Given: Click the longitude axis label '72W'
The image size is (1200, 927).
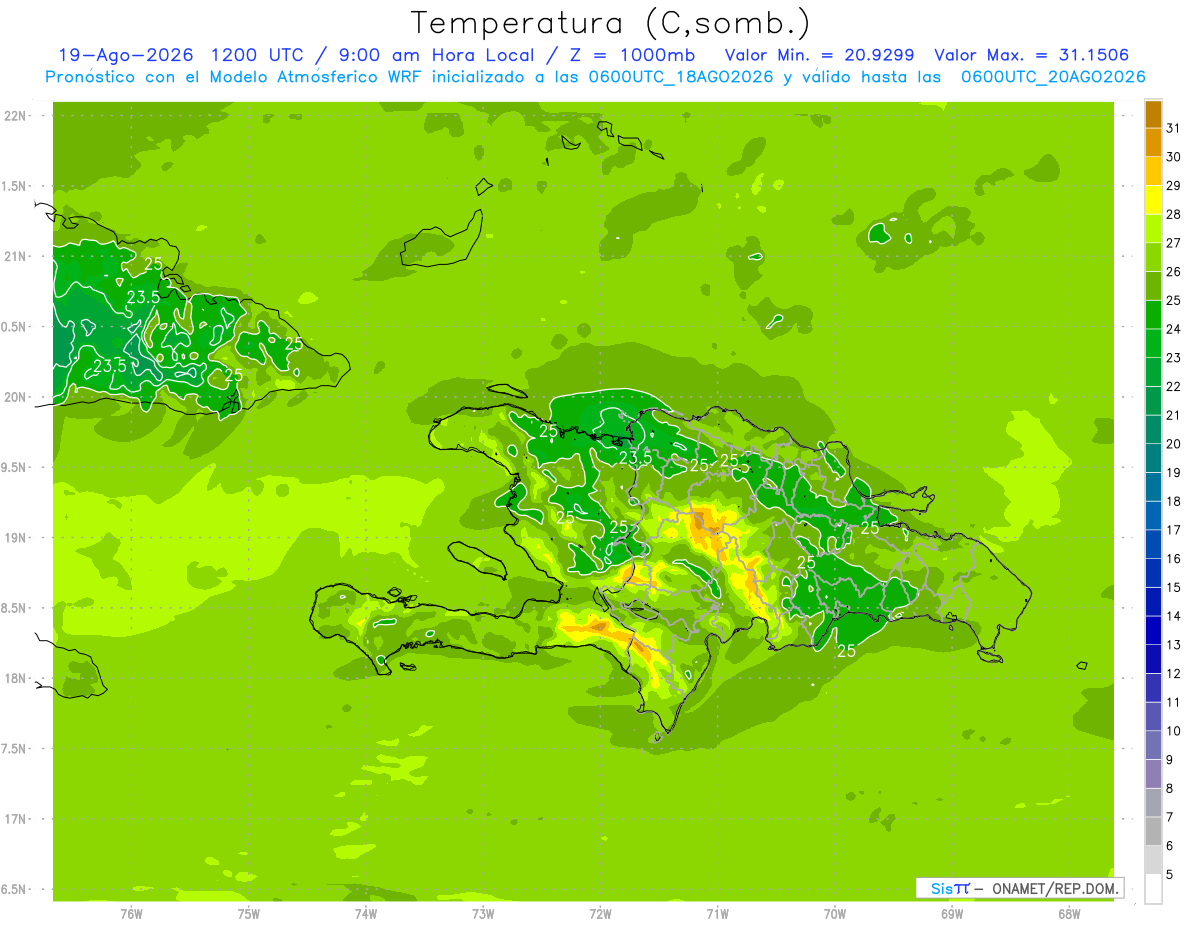Looking at the screenshot, I should pos(601,915).
